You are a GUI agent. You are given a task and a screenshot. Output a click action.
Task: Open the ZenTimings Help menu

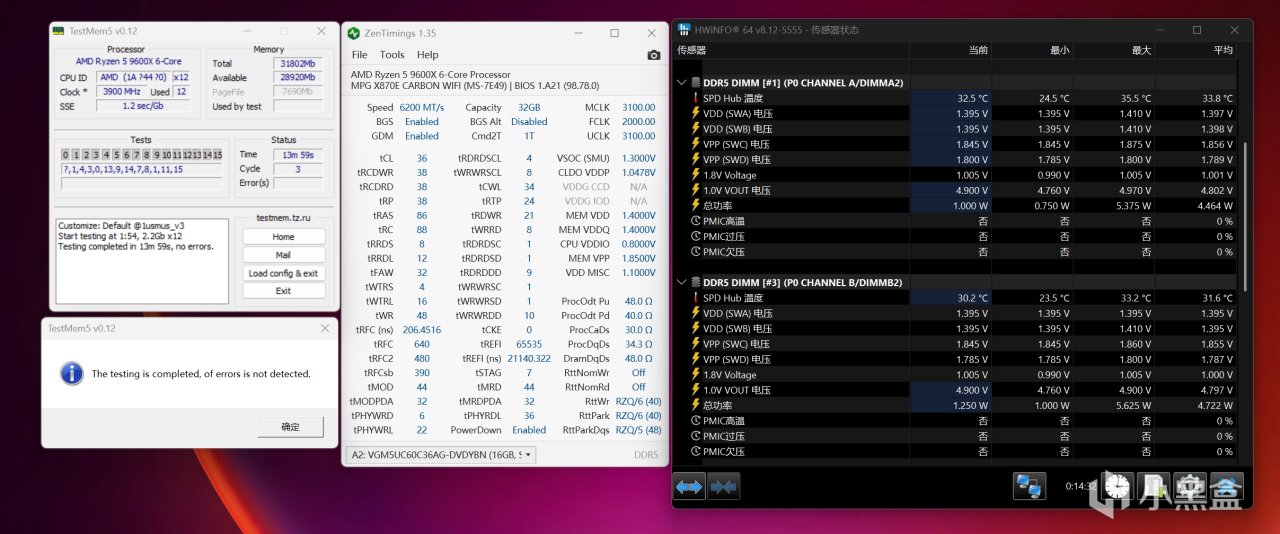428,55
